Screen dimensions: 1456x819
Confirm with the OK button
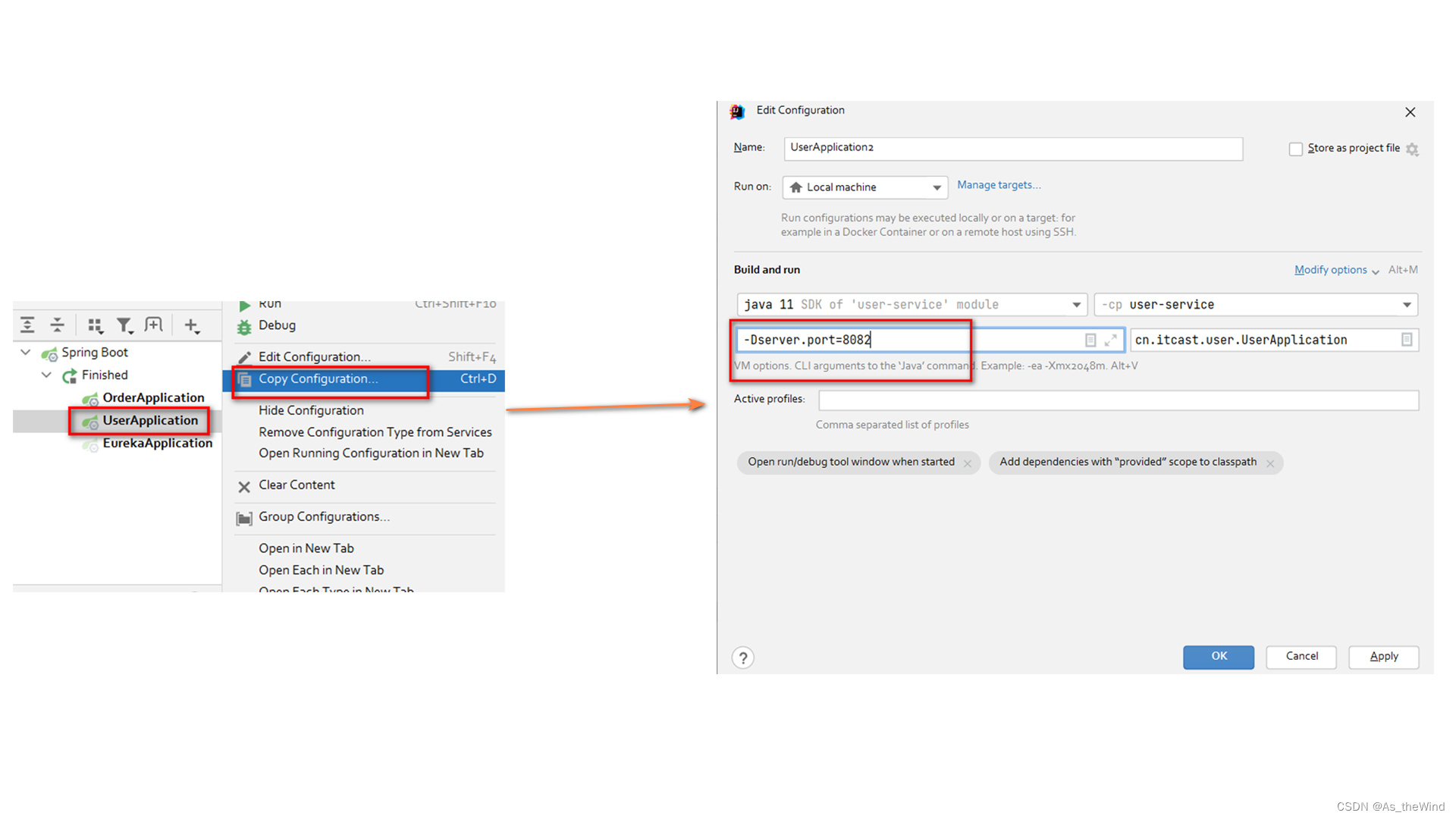click(x=1219, y=657)
